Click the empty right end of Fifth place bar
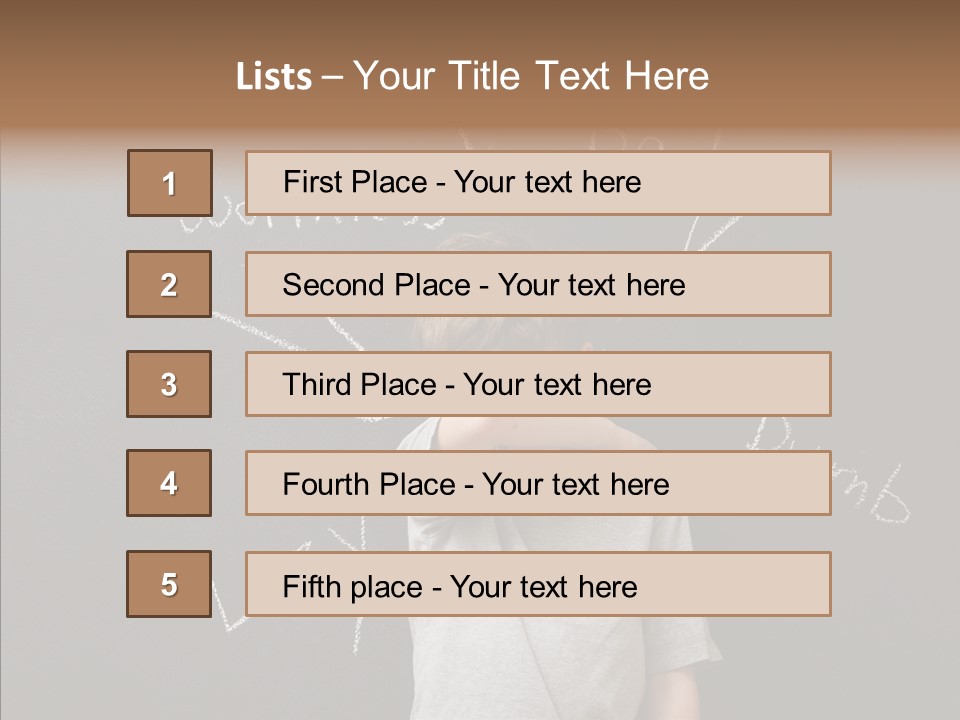The width and height of the screenshot is (960, 720). coord(760,584)
